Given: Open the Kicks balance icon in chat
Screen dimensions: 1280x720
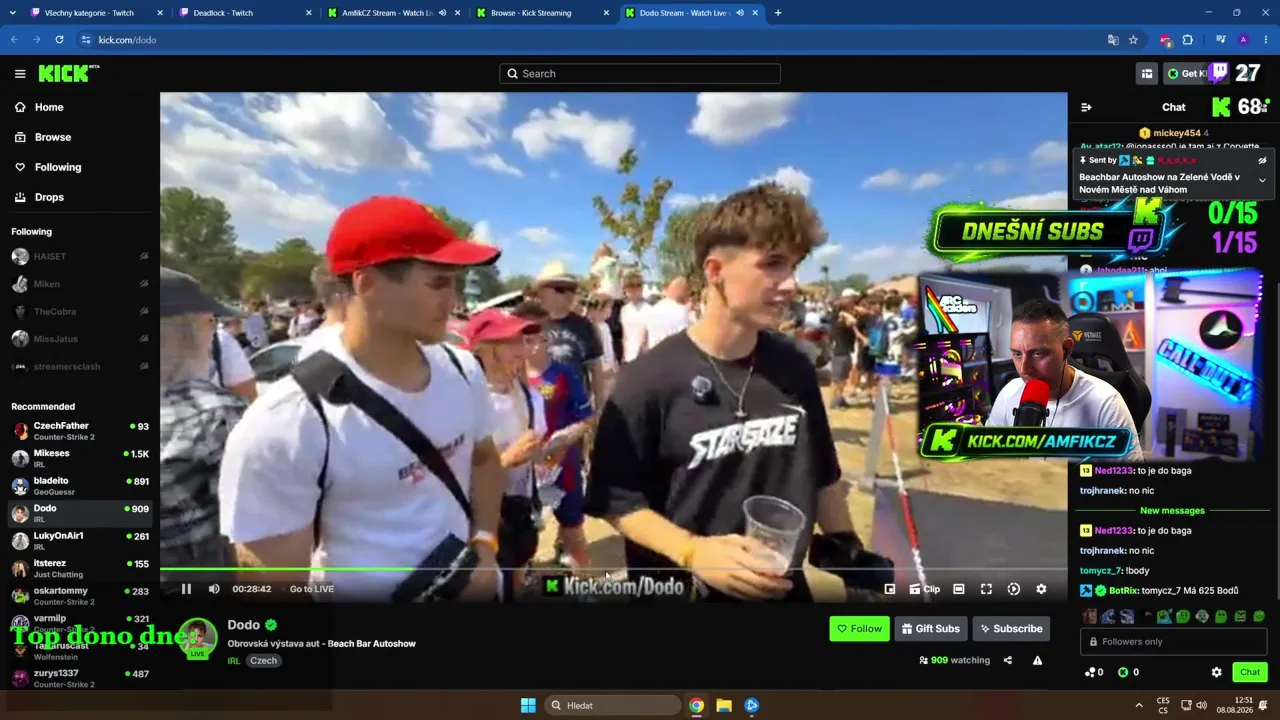Looking at the screenshot, I should click(1128, 672).
